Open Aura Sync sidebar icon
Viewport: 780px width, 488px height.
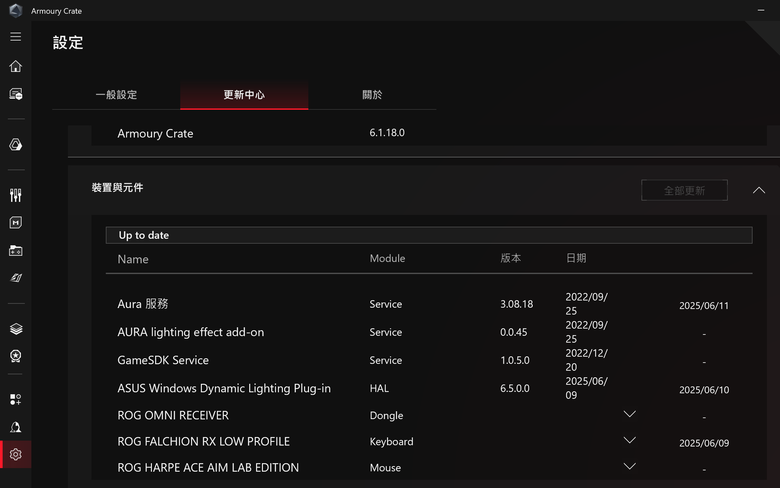(x=15, y=145)
